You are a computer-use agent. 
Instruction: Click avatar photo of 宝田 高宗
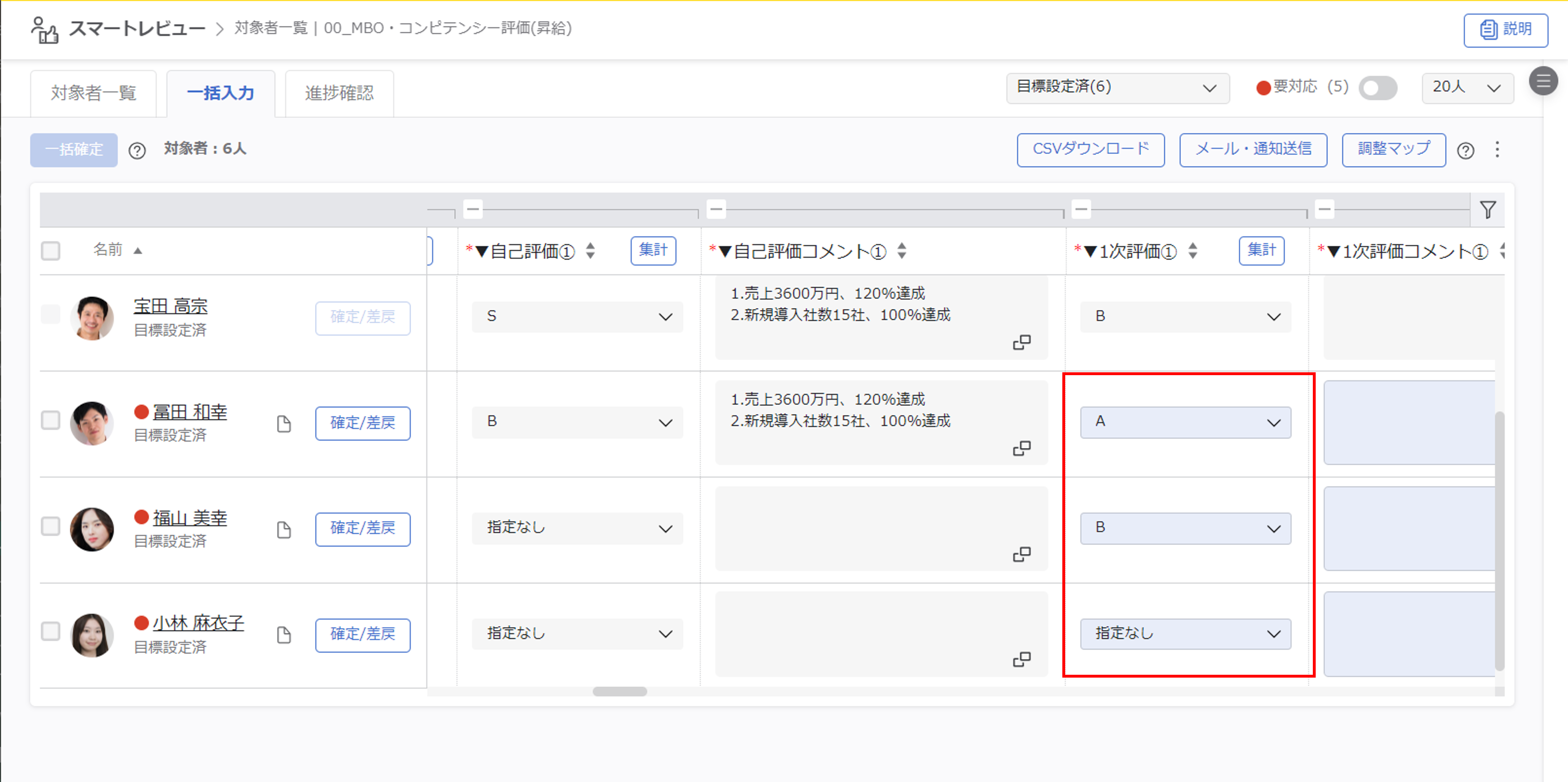click(x=92, y=318)
